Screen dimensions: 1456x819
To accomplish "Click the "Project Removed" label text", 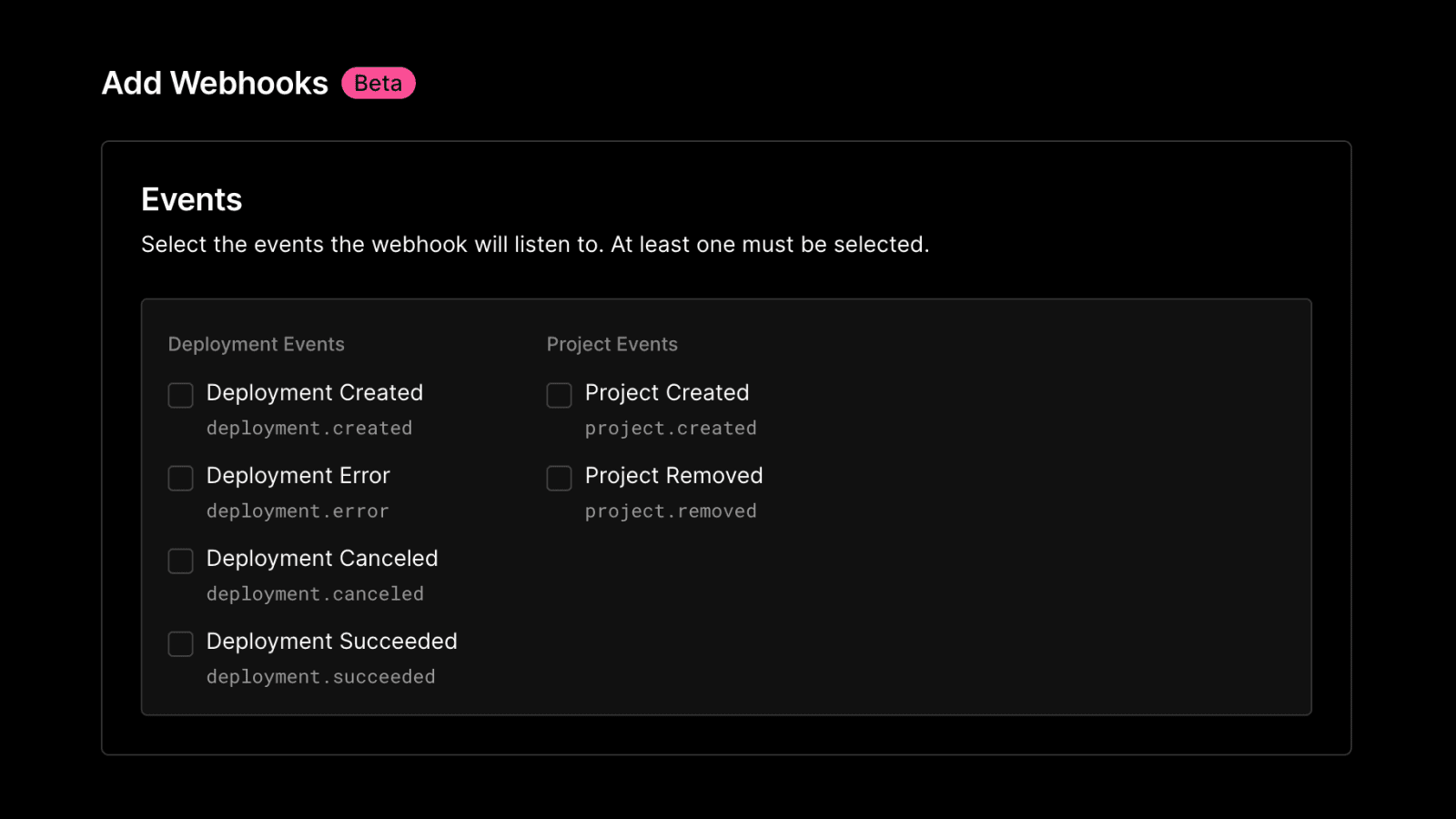I will click(x=674, y=476).
